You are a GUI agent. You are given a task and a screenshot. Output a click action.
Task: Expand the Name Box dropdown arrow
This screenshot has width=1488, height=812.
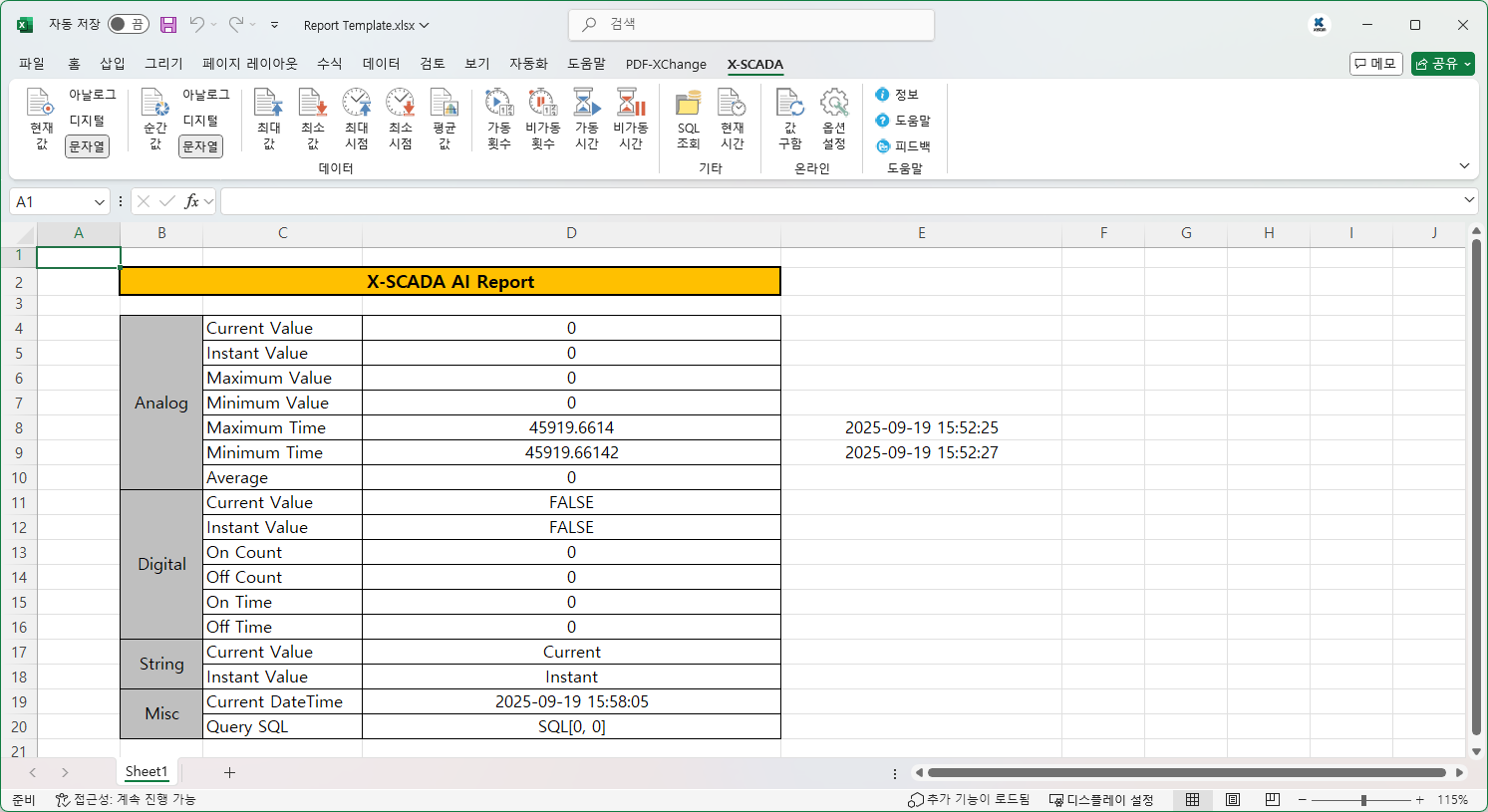pos(100,202)
